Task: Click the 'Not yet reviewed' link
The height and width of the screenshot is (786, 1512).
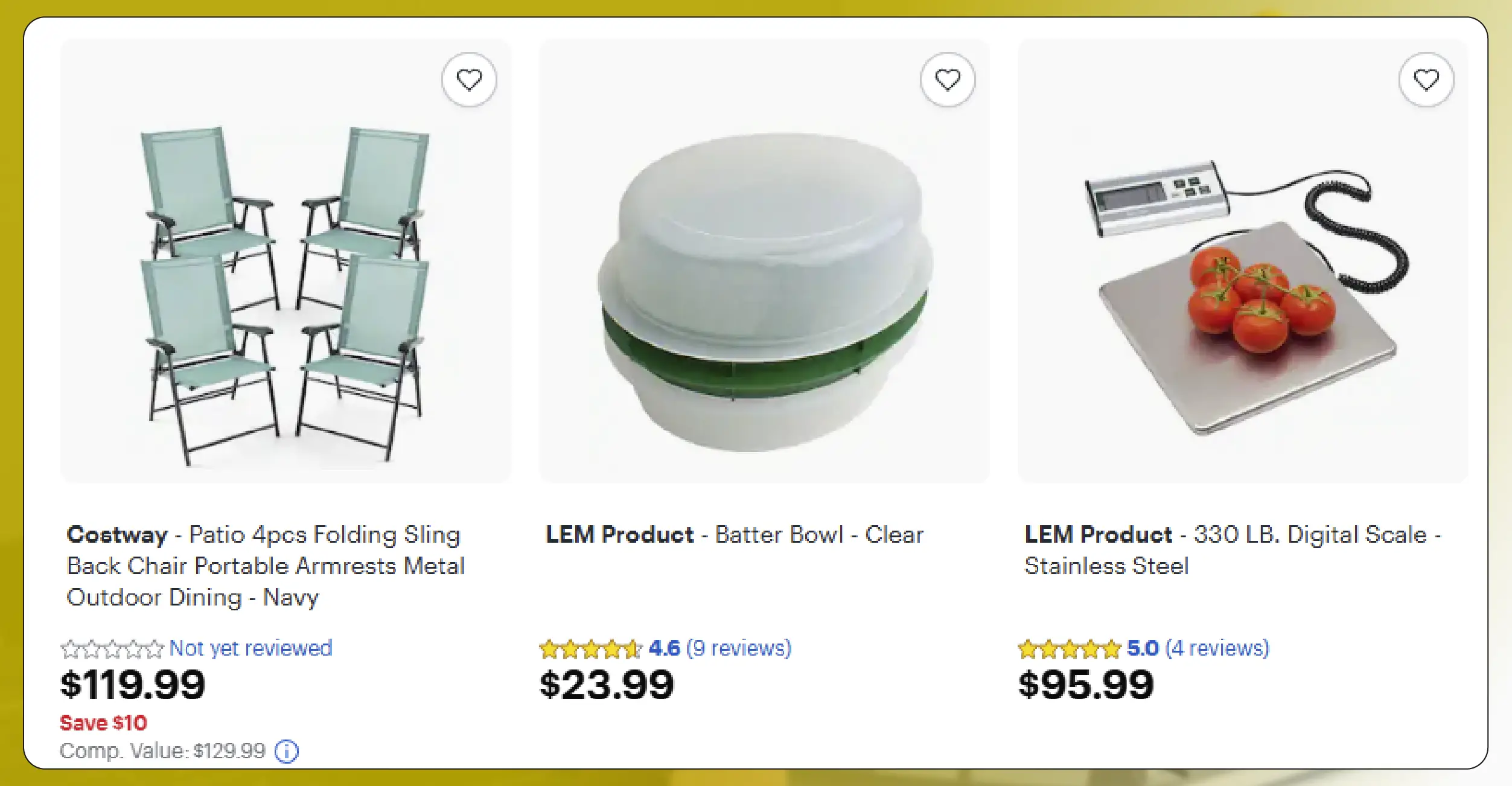Action: click(250, 648)
